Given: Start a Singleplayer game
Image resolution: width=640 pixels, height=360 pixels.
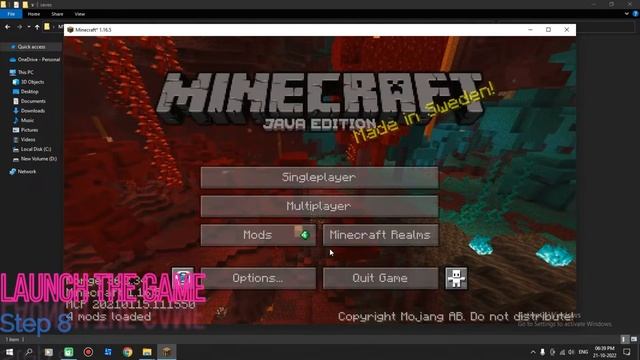Looking at the screenshot, I should (319, 177).
